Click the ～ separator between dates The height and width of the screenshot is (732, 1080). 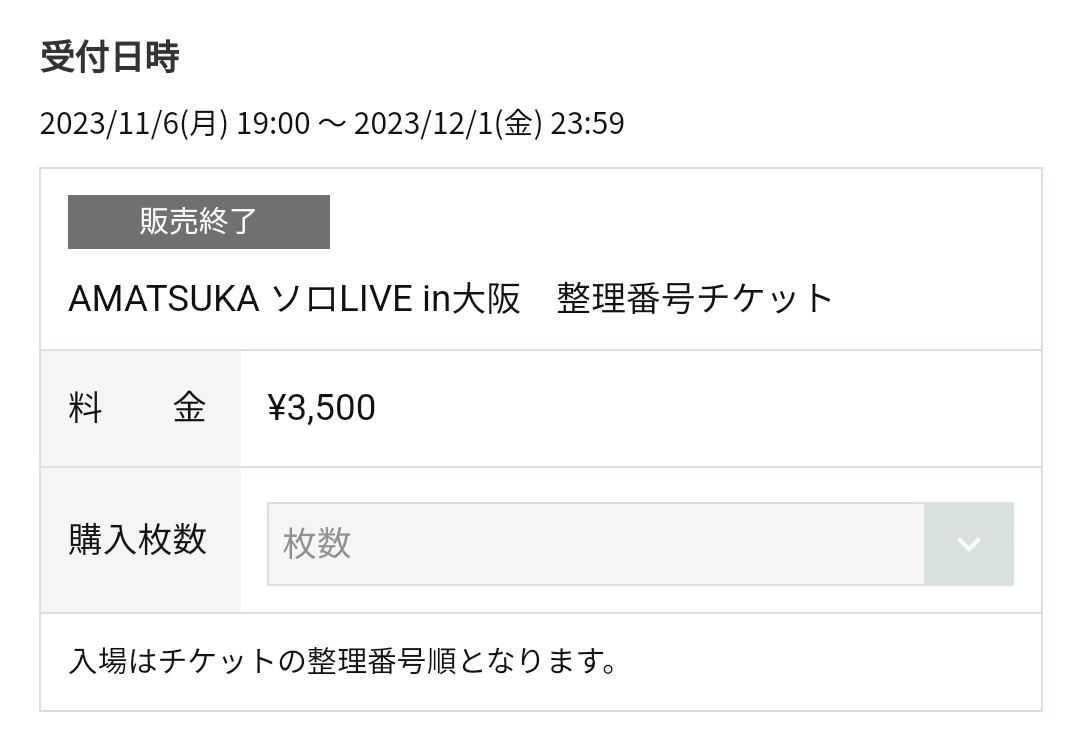331,124
